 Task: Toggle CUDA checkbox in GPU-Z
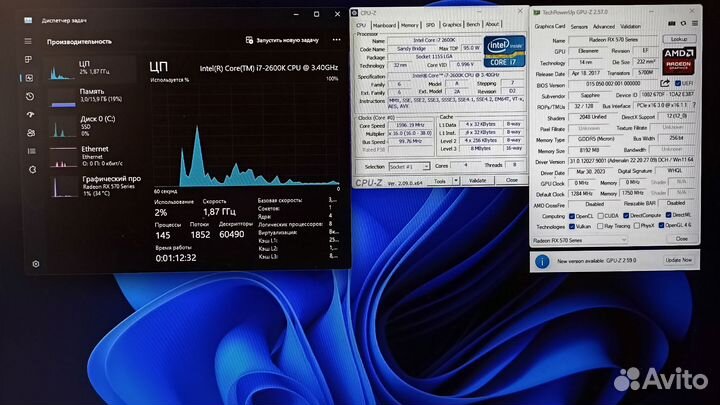(600, 216)
